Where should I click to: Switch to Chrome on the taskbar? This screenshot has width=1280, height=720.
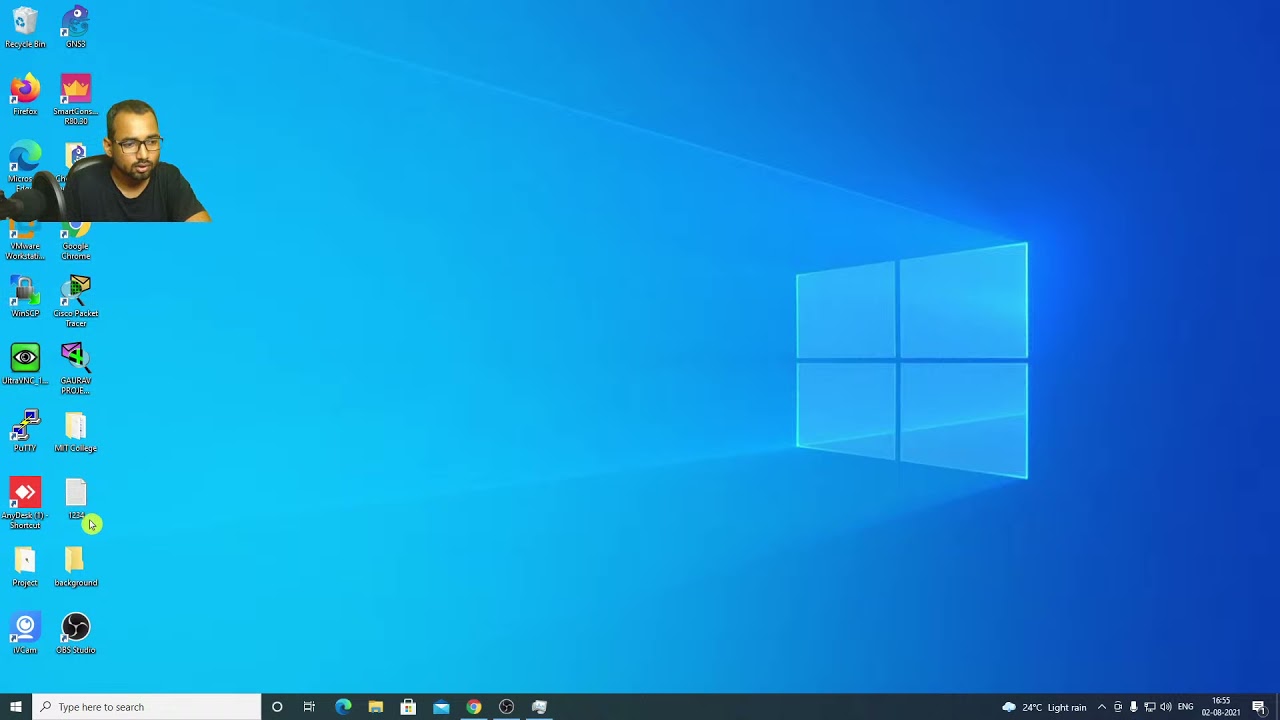474,707
